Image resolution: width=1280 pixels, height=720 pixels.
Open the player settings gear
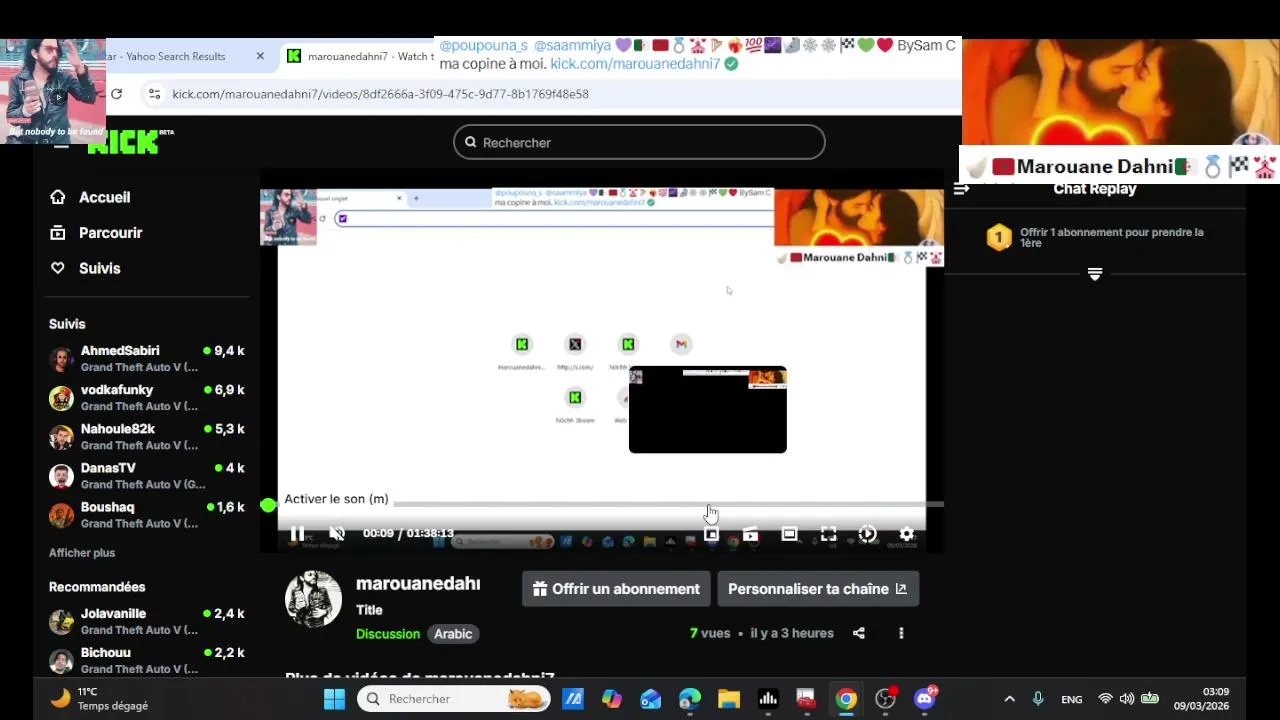906,534
